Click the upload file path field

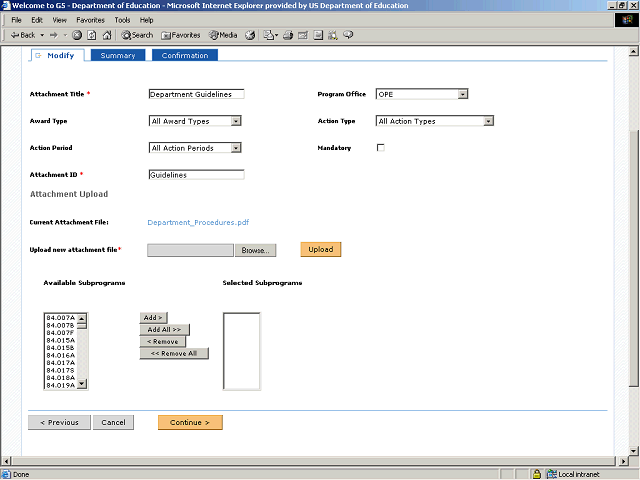point(190,250)
